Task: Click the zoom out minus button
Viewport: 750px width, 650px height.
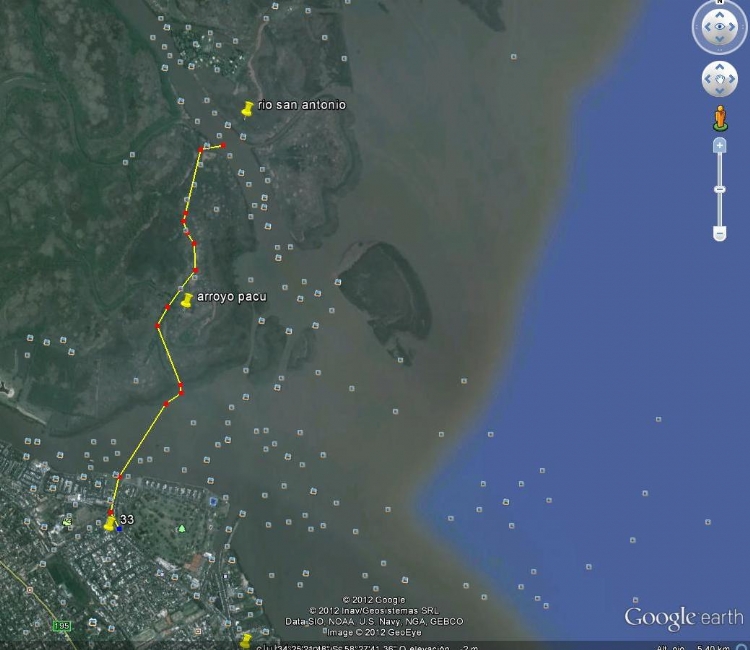Action: pyautogui.click(x=720, y=233)
